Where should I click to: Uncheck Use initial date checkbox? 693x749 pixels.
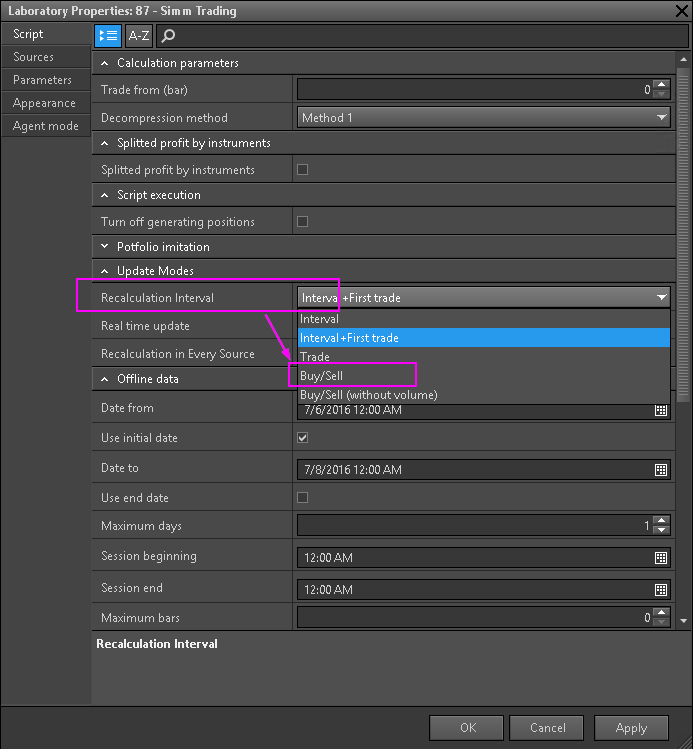(x=303, y=437)
